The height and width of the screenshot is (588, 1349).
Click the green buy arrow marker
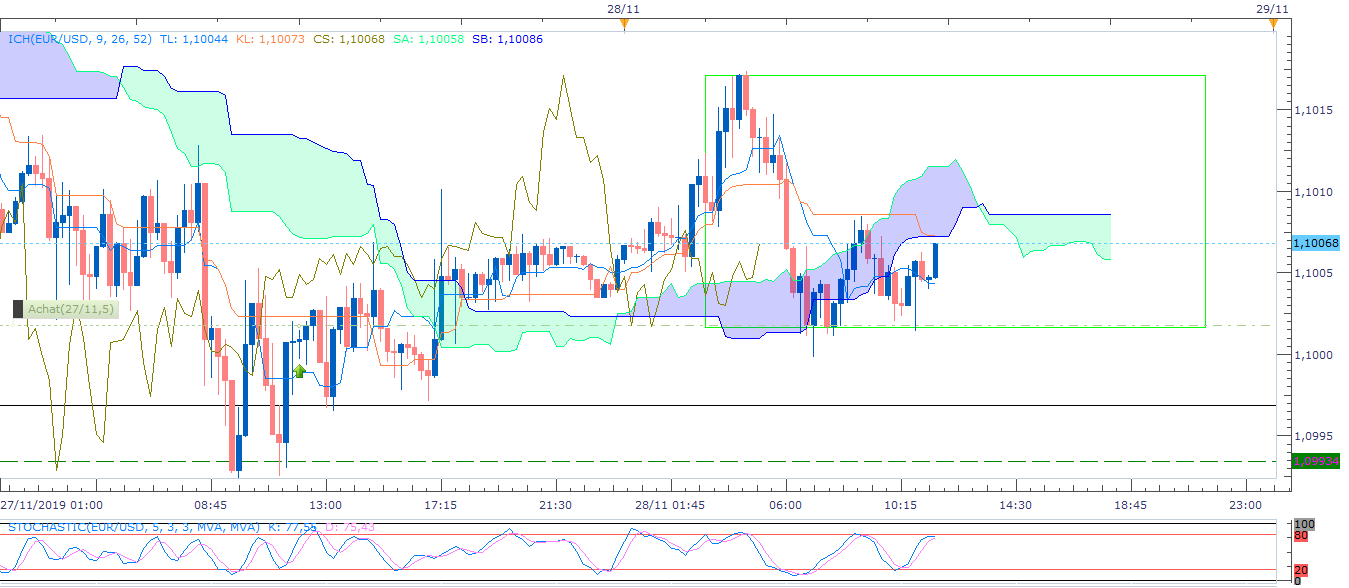point(299,371)
